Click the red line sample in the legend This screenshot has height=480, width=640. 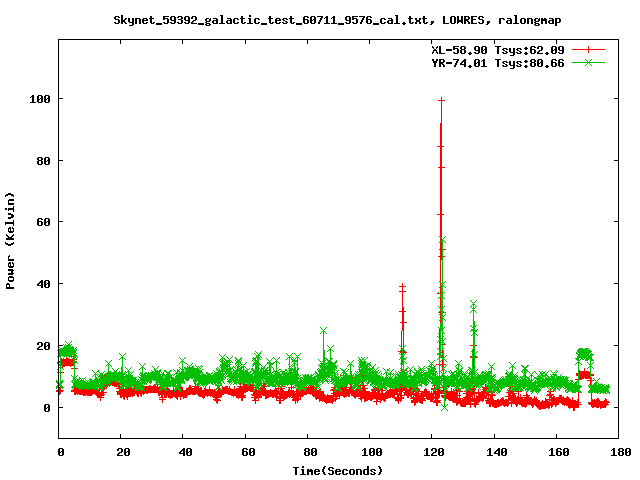tap(588, 50)
